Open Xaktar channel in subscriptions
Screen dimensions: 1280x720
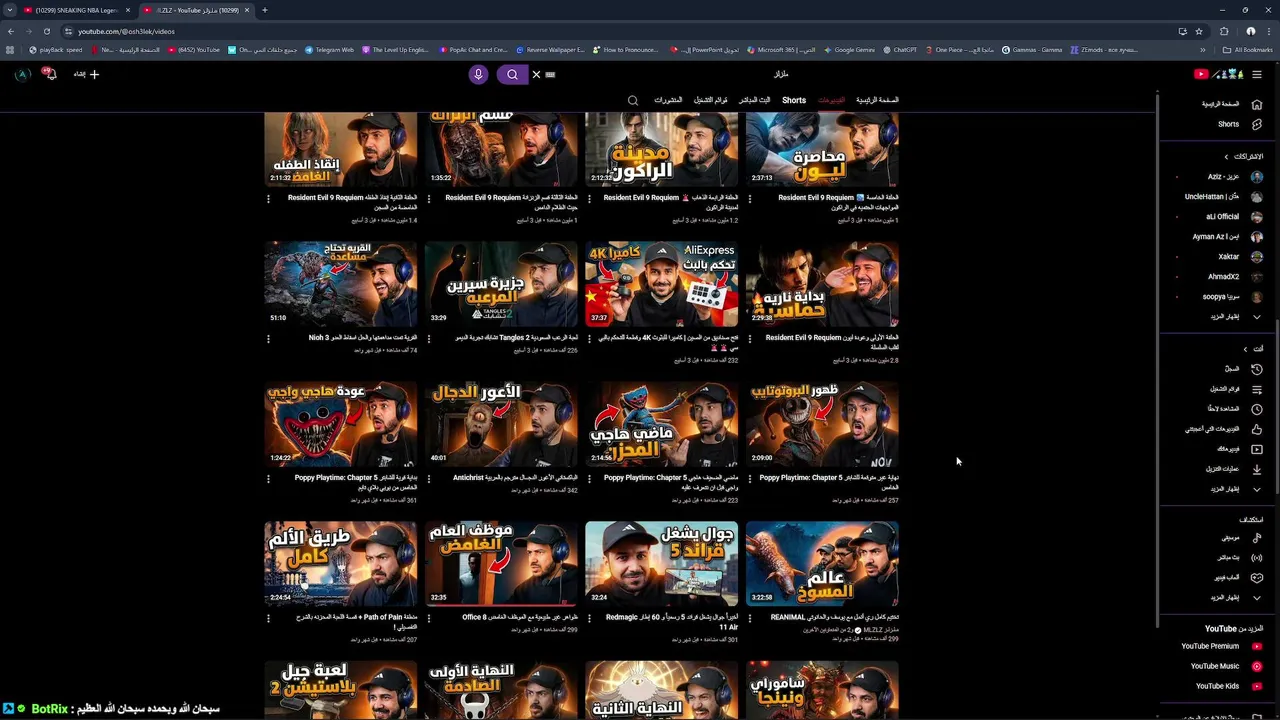point(1220,257)
